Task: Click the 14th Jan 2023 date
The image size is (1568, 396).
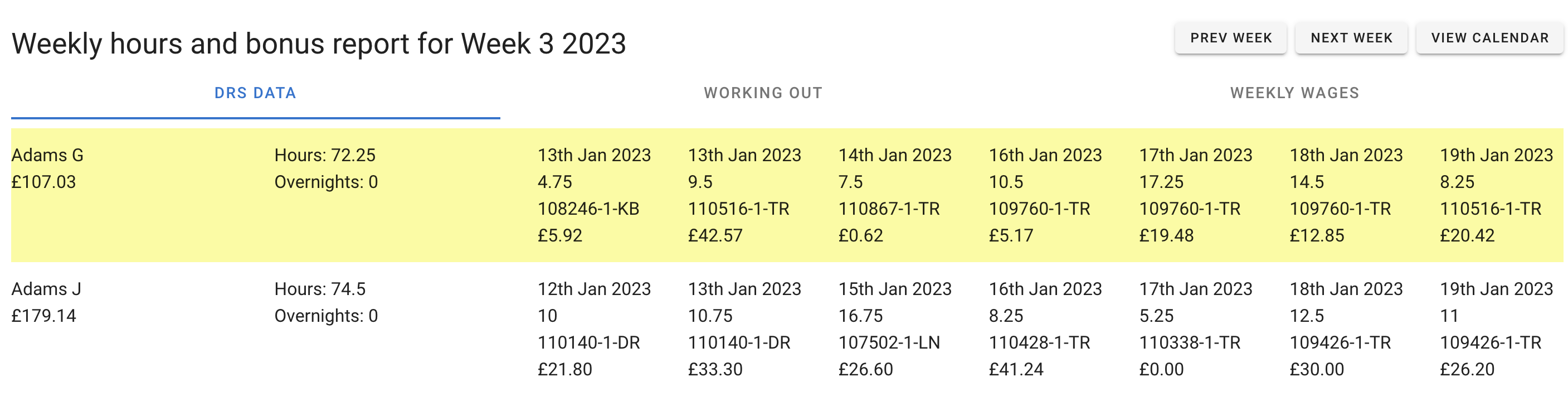Action: click(x=895, y=156)
